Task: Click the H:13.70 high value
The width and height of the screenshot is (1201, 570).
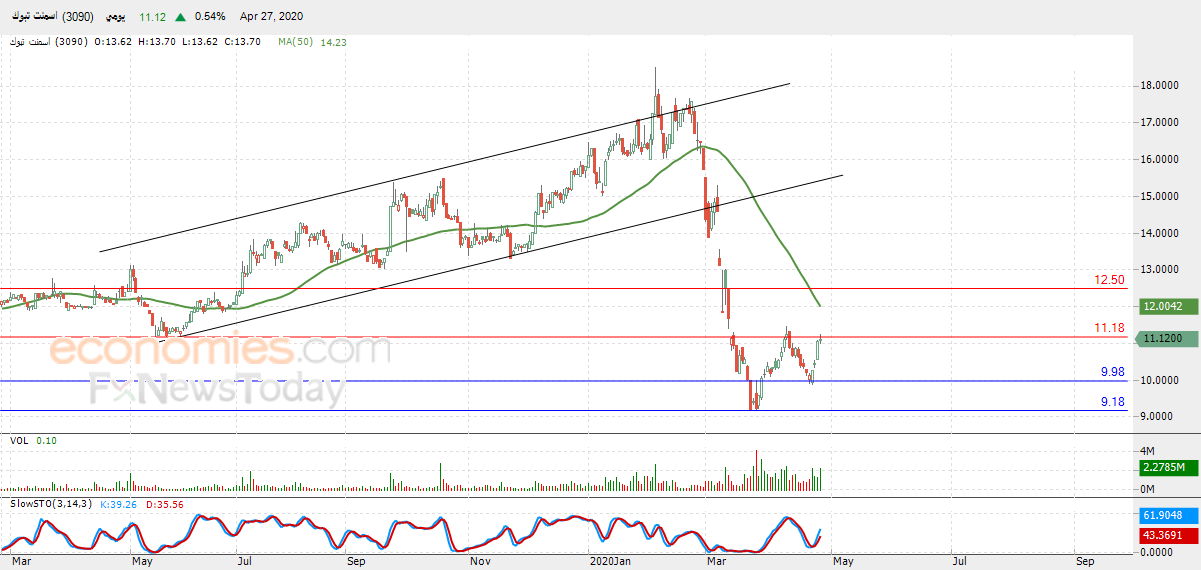Action: coord(158,42)
